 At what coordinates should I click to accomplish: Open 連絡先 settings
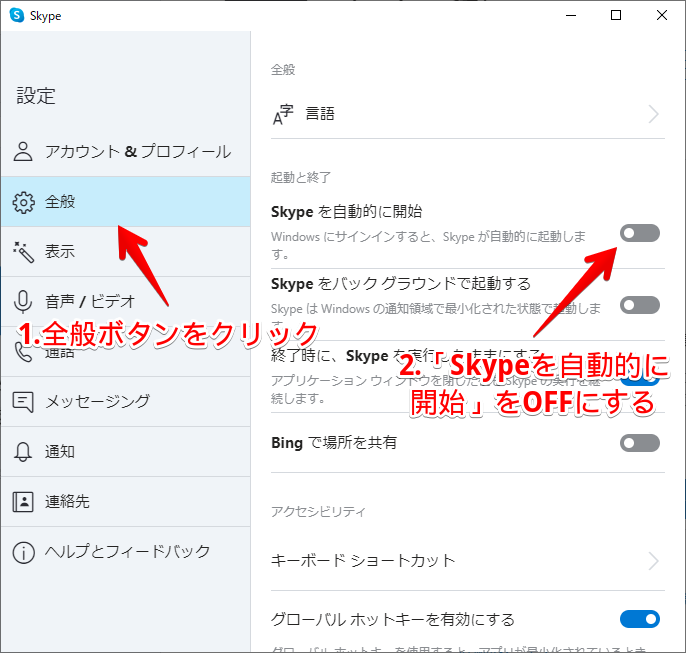click(126, 501)
